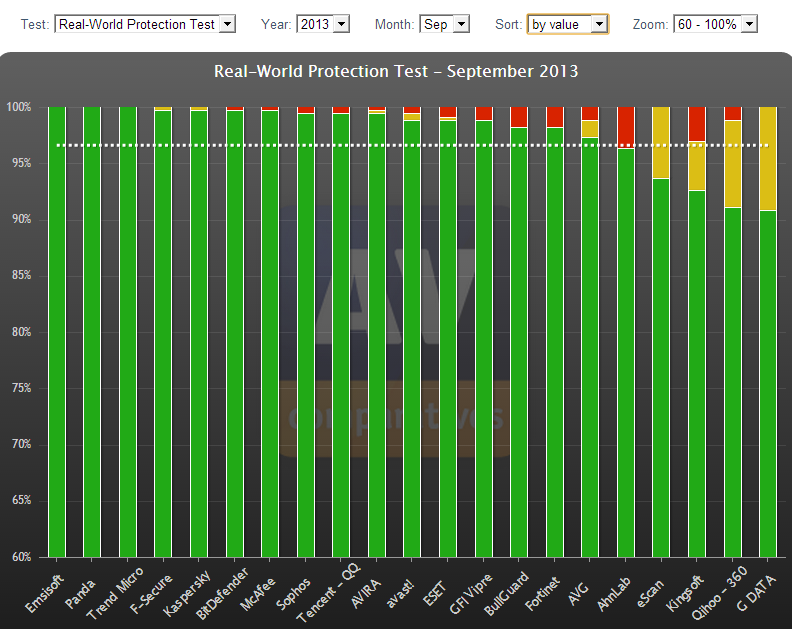792x629 pixels.
Task: Click the Qihoo - 360 axis label
Action: pyautogui.click(x=719, y=593)
